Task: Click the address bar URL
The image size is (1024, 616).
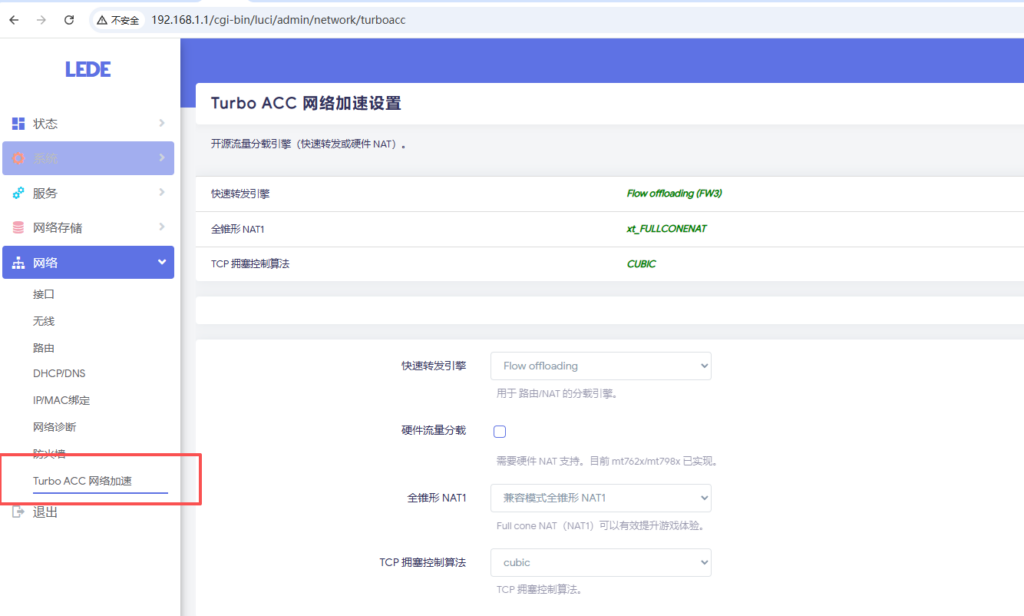Action: point(278,20)
